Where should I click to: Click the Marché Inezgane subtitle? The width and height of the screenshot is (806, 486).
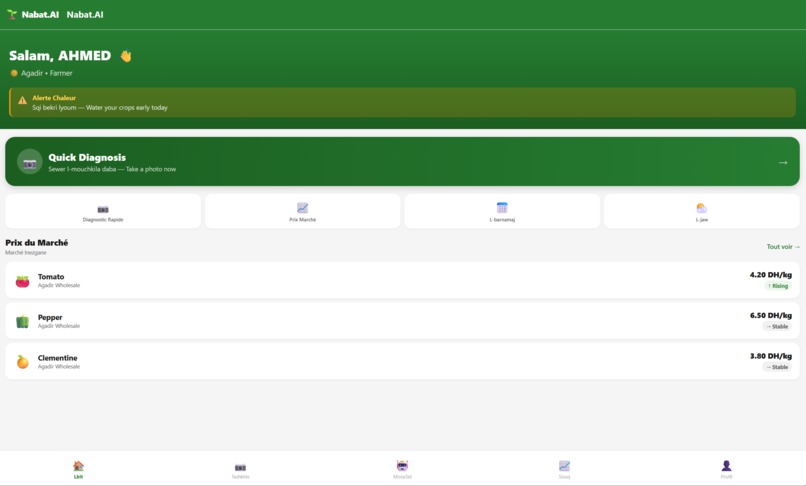pos(26,253)
